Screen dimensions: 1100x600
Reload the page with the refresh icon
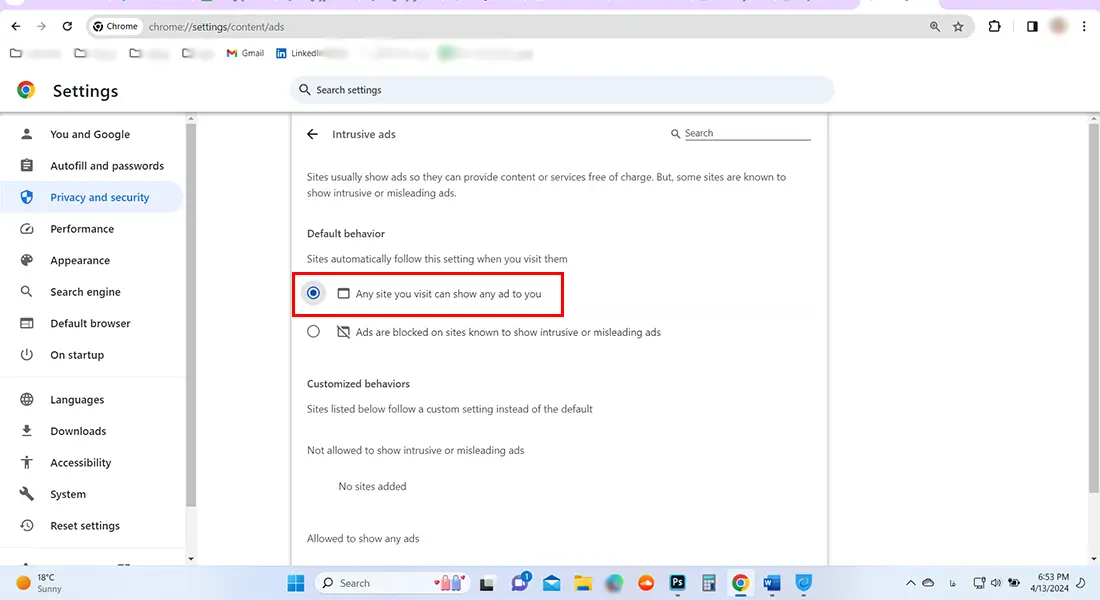tap(67, 27)
